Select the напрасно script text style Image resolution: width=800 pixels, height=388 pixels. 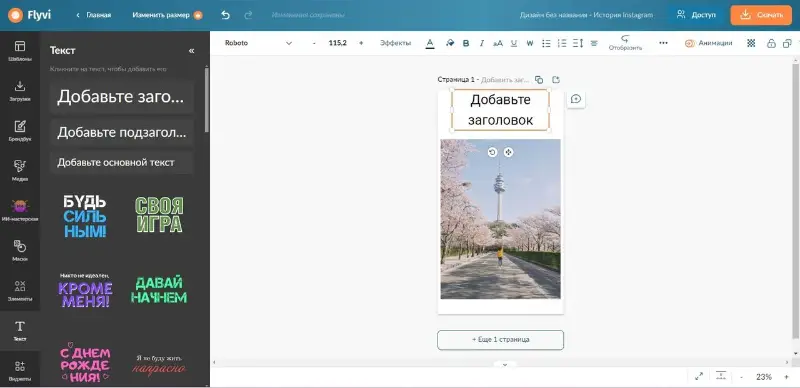tap(159, 365)
